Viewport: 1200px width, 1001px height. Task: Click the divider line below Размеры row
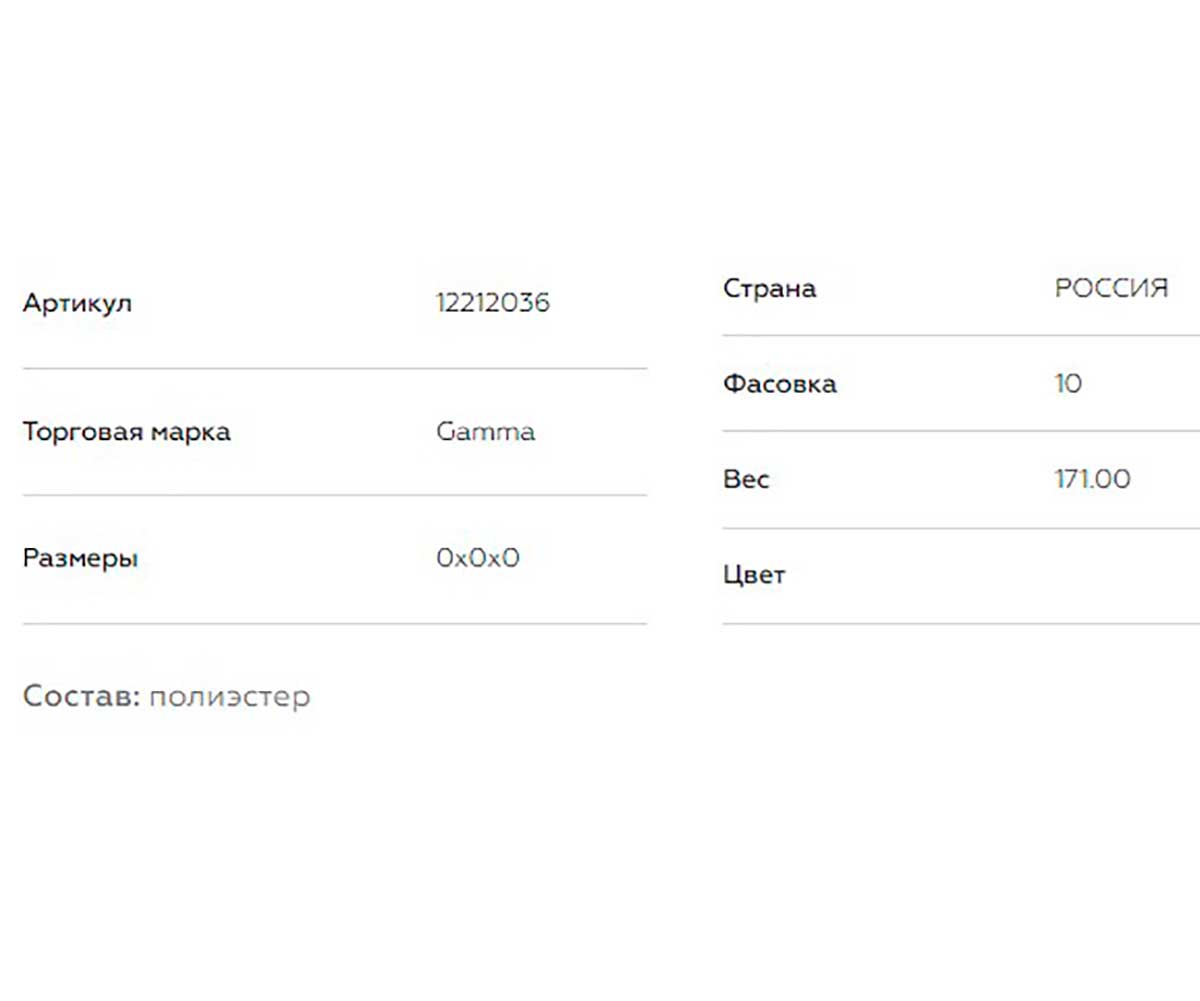[334, 624]
